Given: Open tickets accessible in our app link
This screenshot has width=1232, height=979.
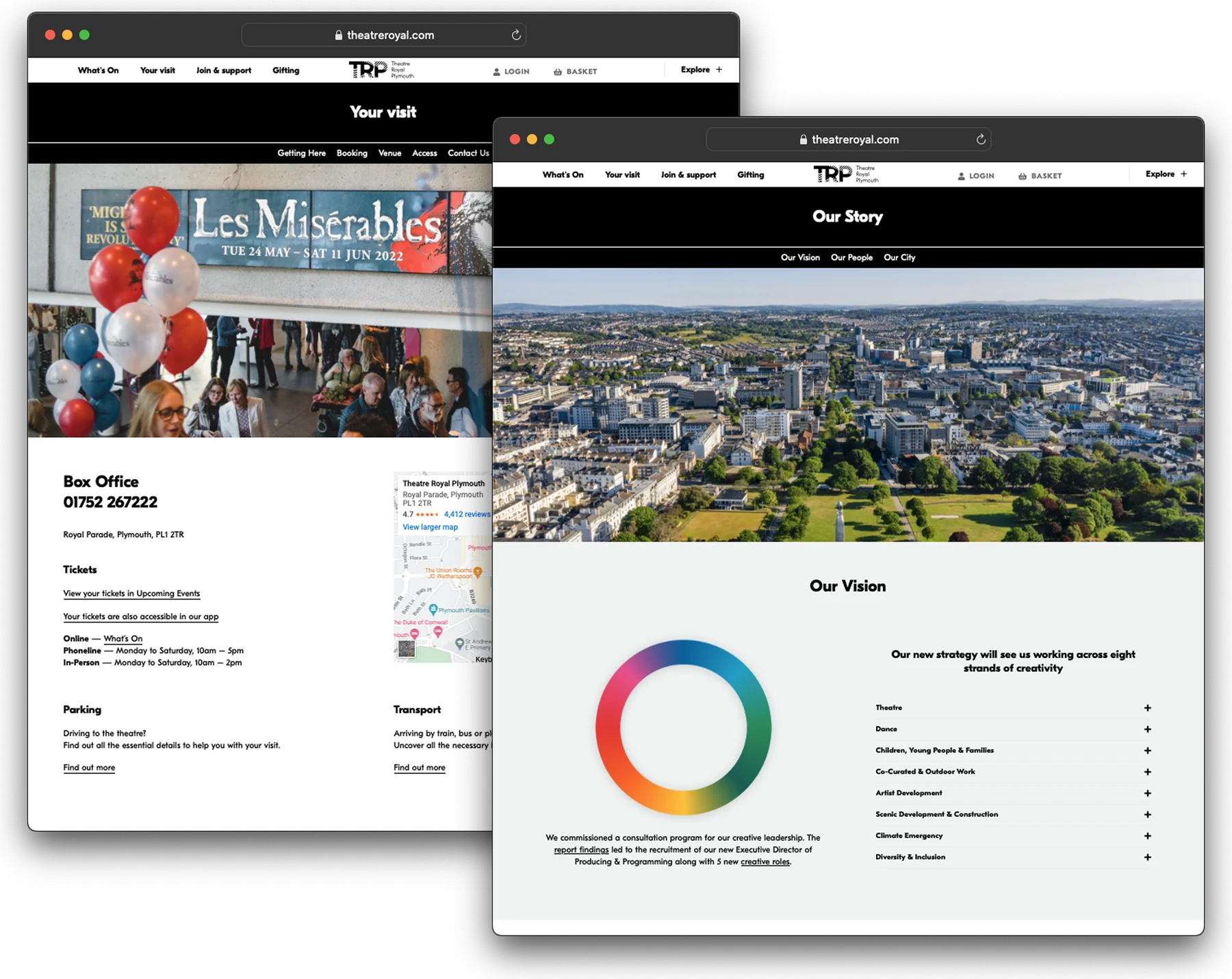Looking at the screenshot, I should [x=141, y=616].
